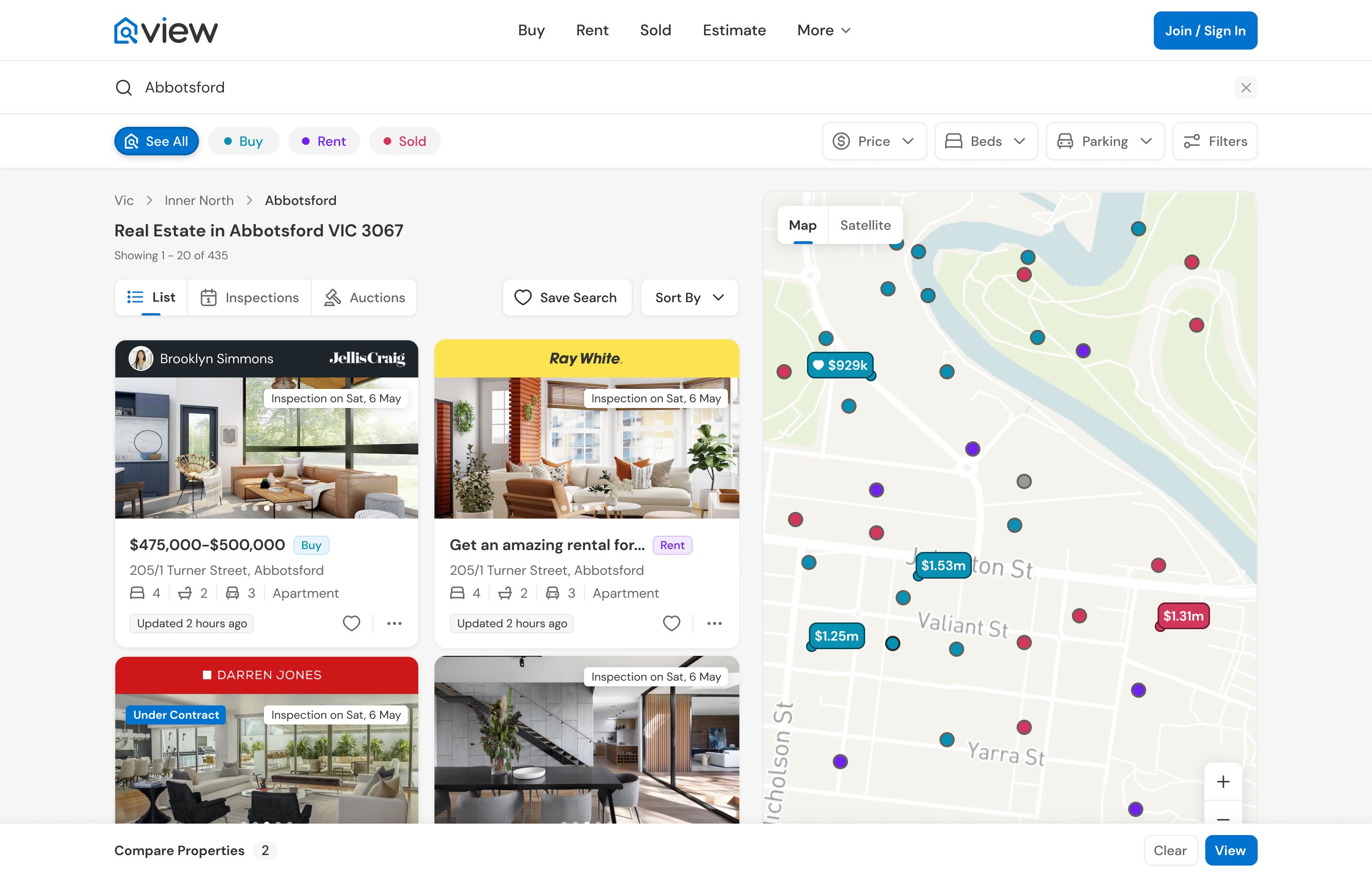Click the view logo home icon
The height and width of the screenshot is (877, 1372).
click(x=126, y=30)
